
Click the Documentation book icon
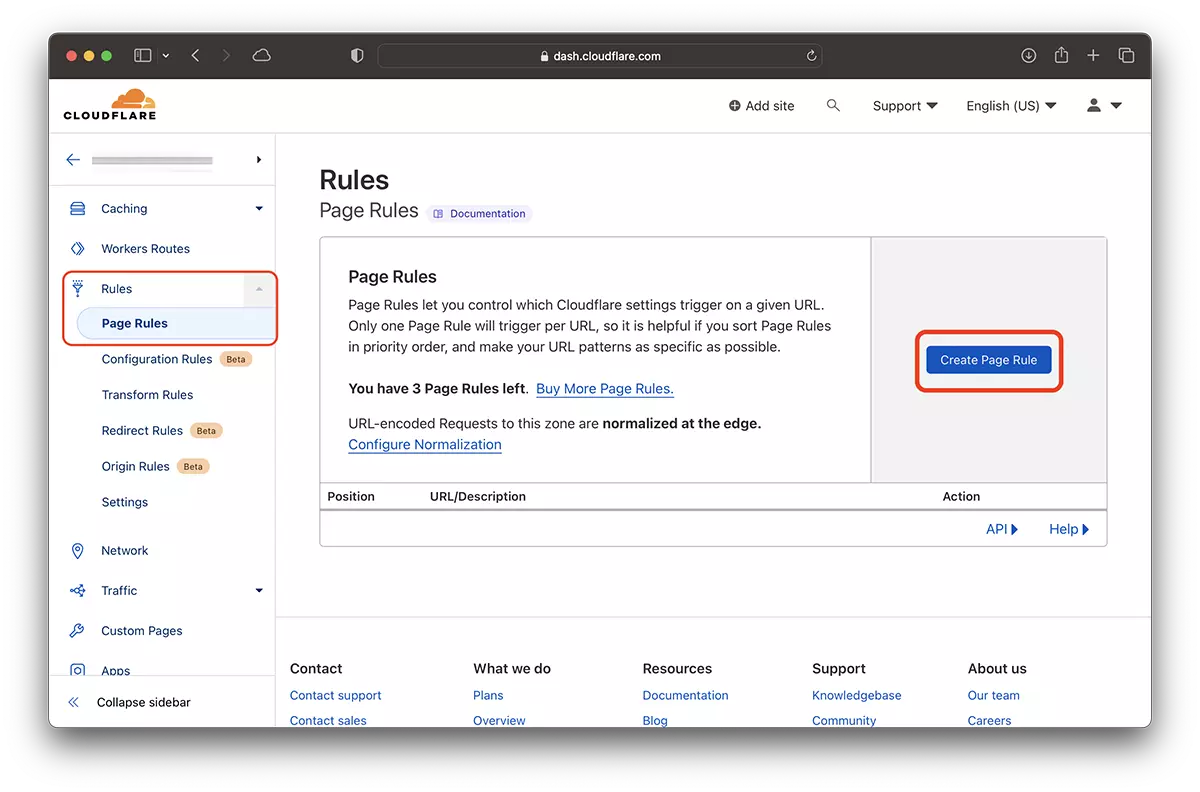pyautogui.click(x=439, y=214)
